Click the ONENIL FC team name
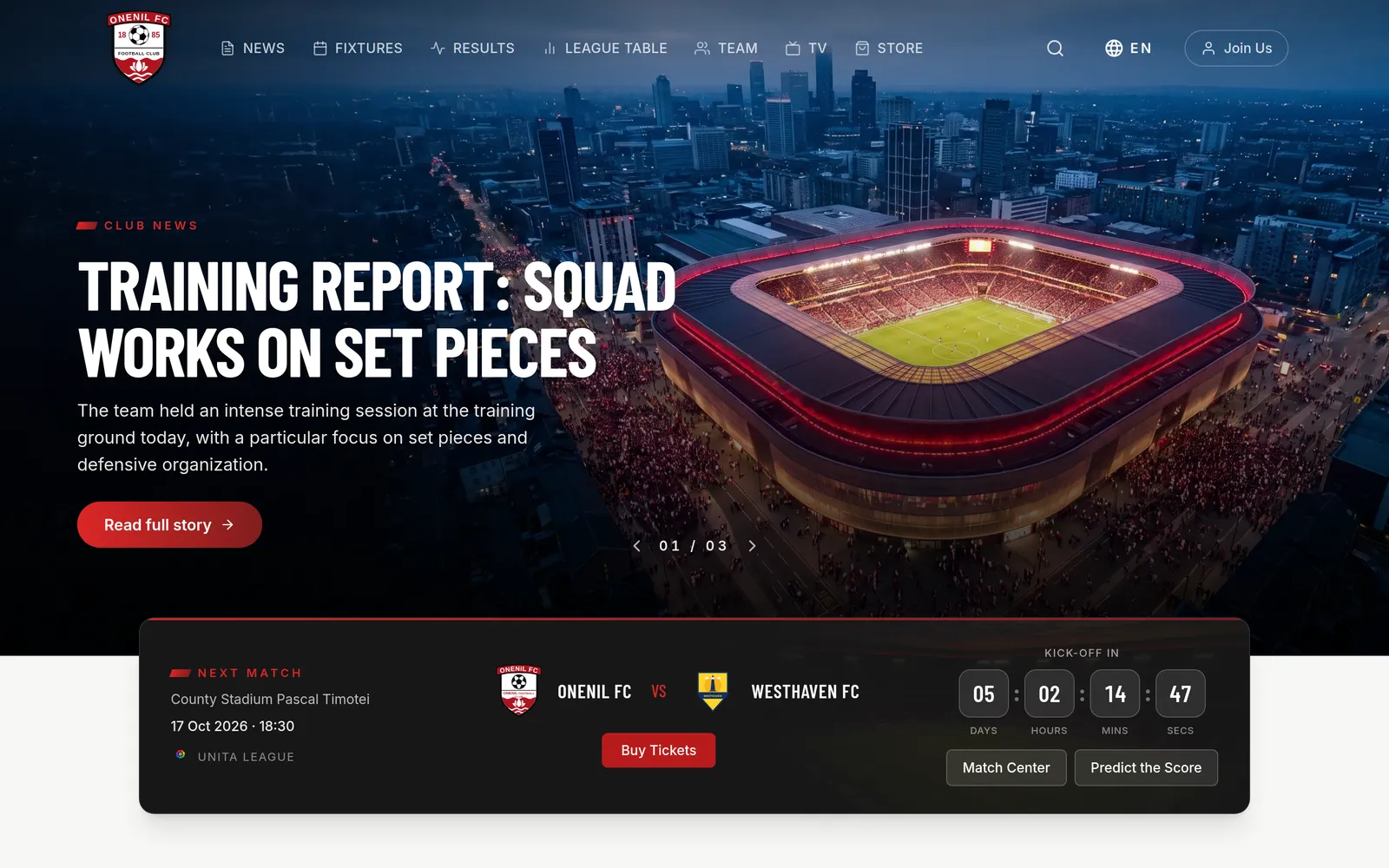Image resolution: width=1389 pixels, height=868 pixels. (x=595, y=692)
